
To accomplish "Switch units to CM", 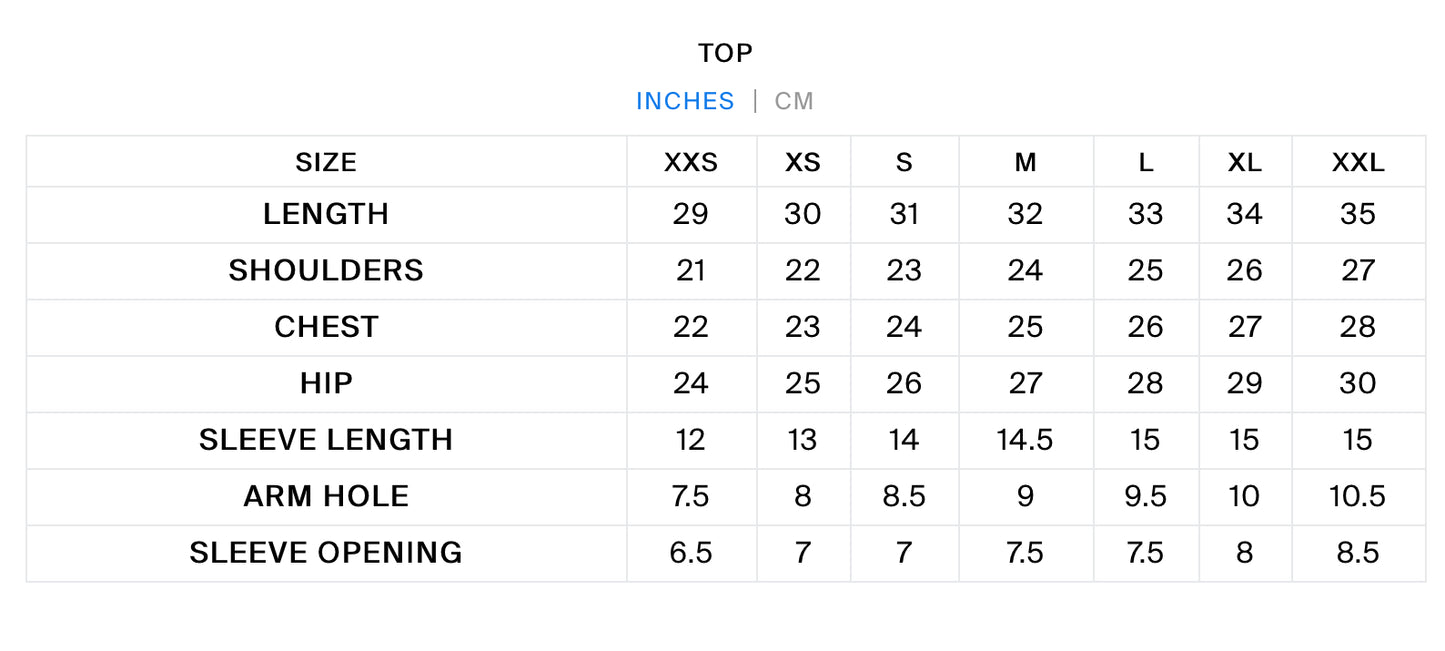I will click(x=794, y=101).
